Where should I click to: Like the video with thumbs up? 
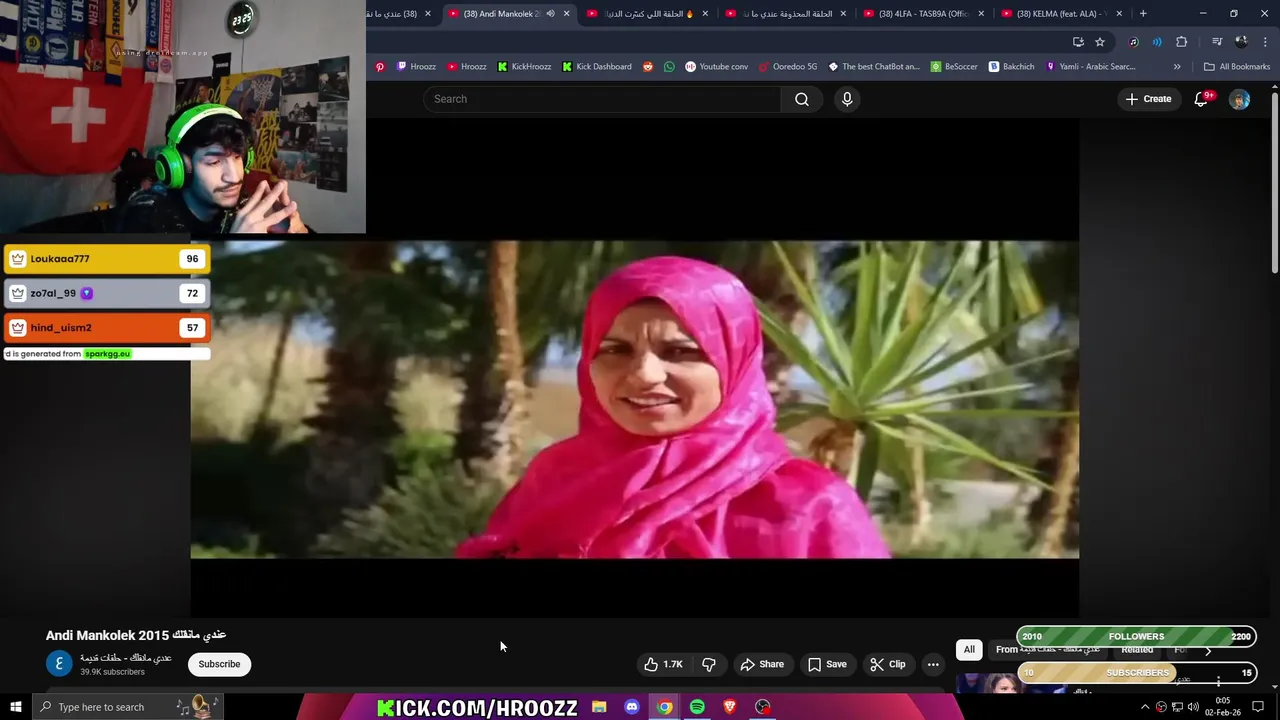(x=663, y=664)
